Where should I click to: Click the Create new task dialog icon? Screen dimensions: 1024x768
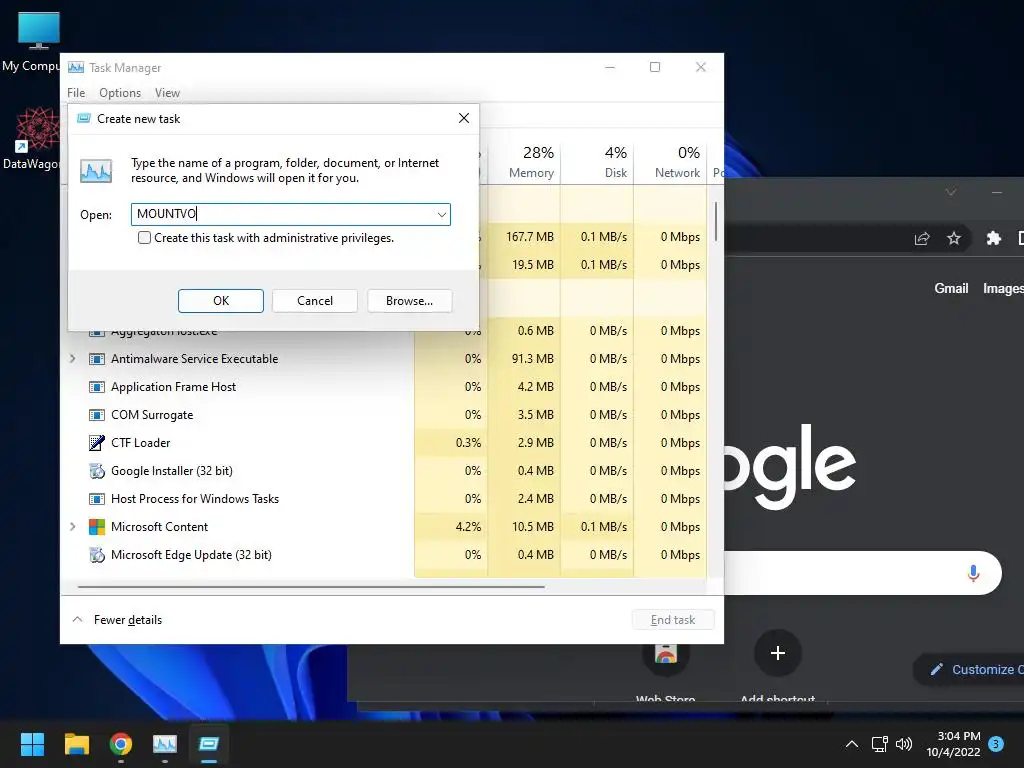coord(84,118)
